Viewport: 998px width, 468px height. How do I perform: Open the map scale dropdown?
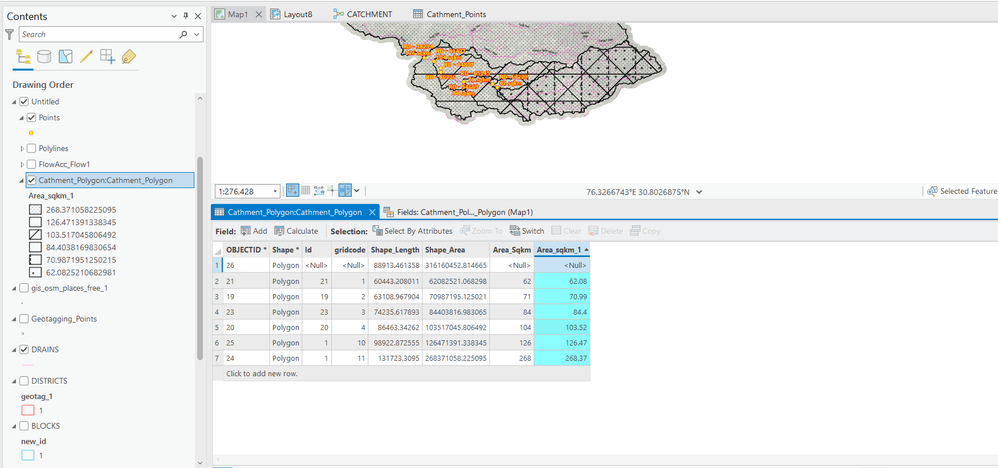pos(275,191)
